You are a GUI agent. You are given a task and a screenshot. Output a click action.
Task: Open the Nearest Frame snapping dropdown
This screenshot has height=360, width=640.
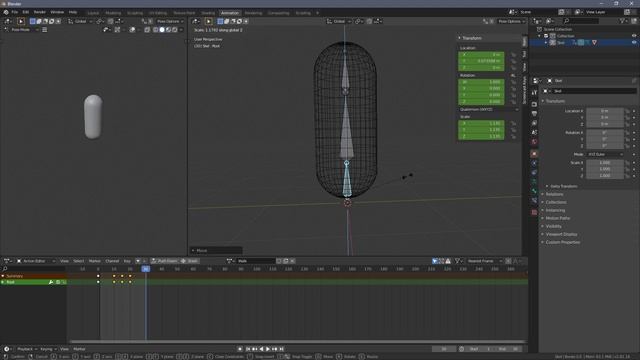[484, 261]
